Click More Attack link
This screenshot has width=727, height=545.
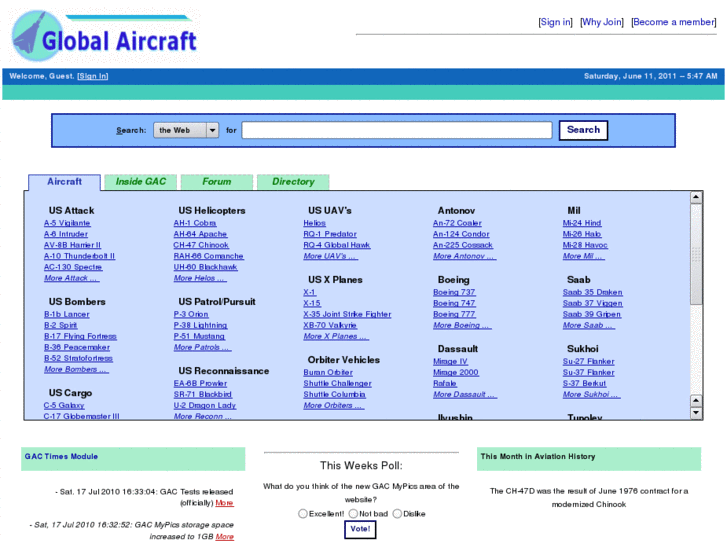click(x=71, y=278)
